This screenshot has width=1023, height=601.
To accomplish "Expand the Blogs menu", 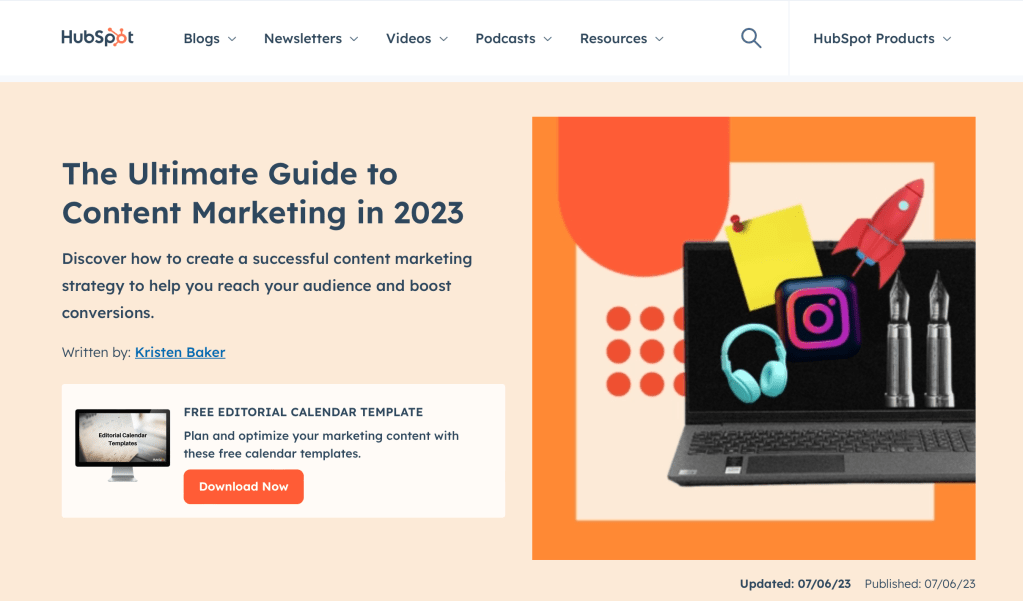I will [210, 38].
